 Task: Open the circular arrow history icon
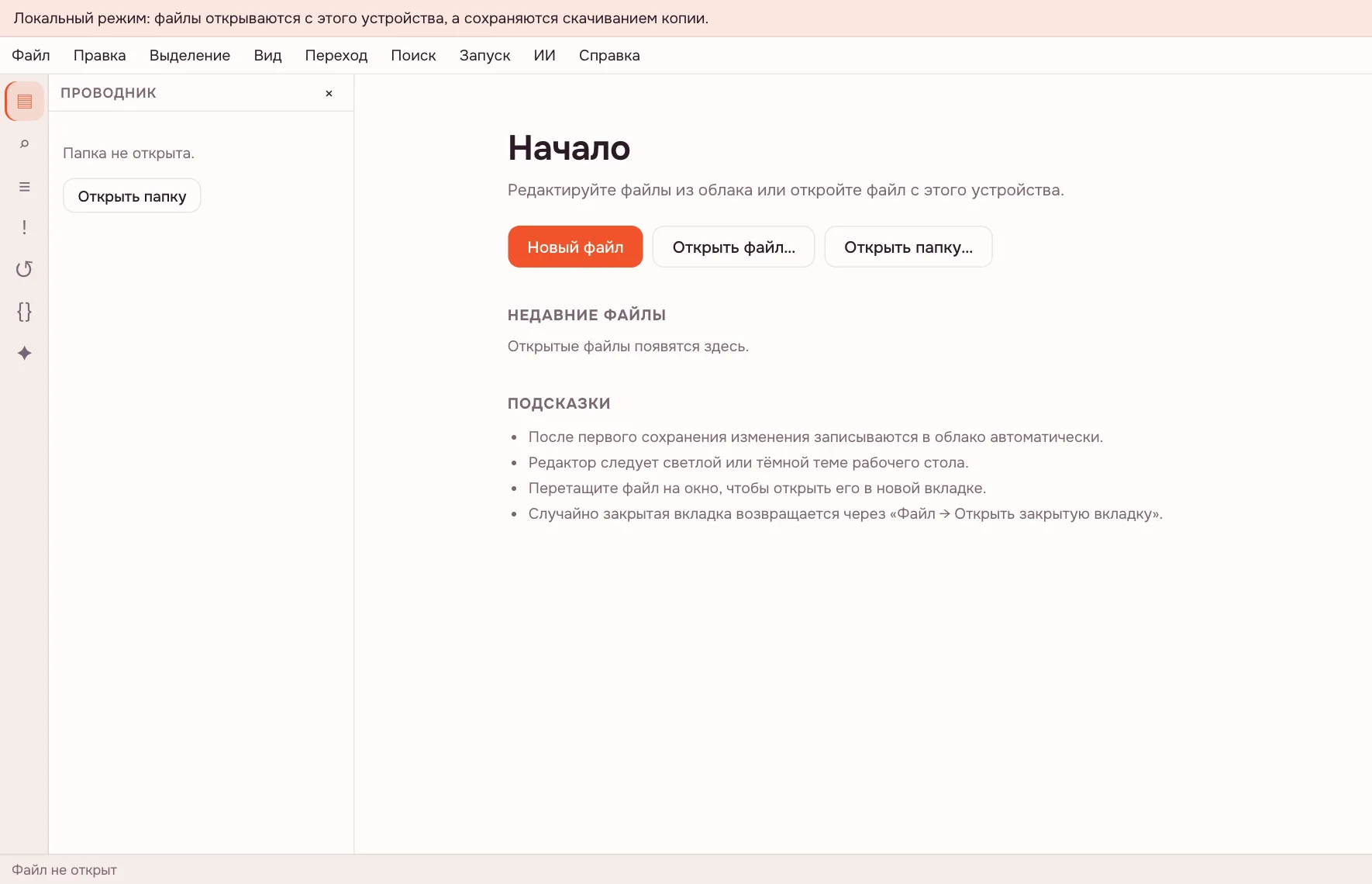click(25, 269)
